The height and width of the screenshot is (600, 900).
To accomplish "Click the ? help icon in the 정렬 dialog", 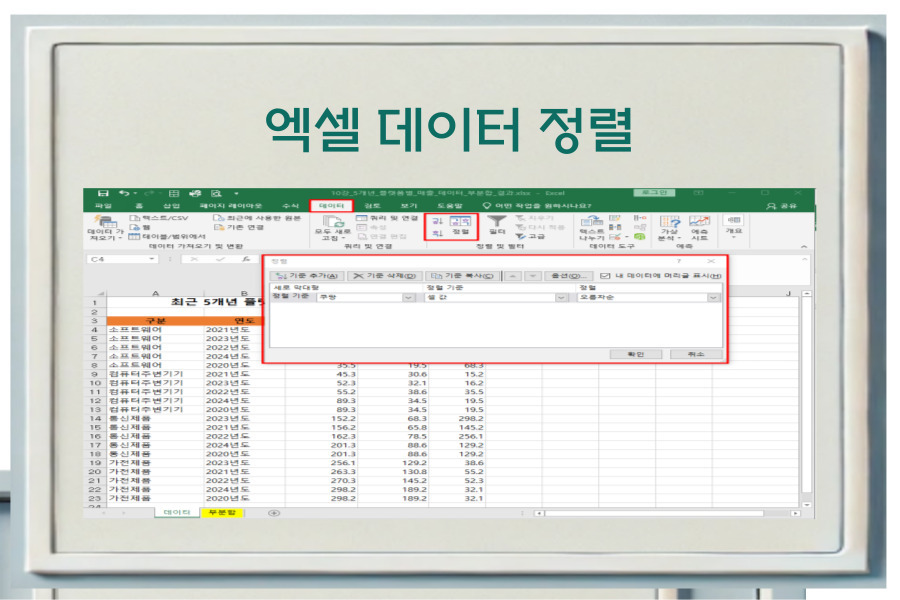I will pyautogui.click(x=678, y=261).
